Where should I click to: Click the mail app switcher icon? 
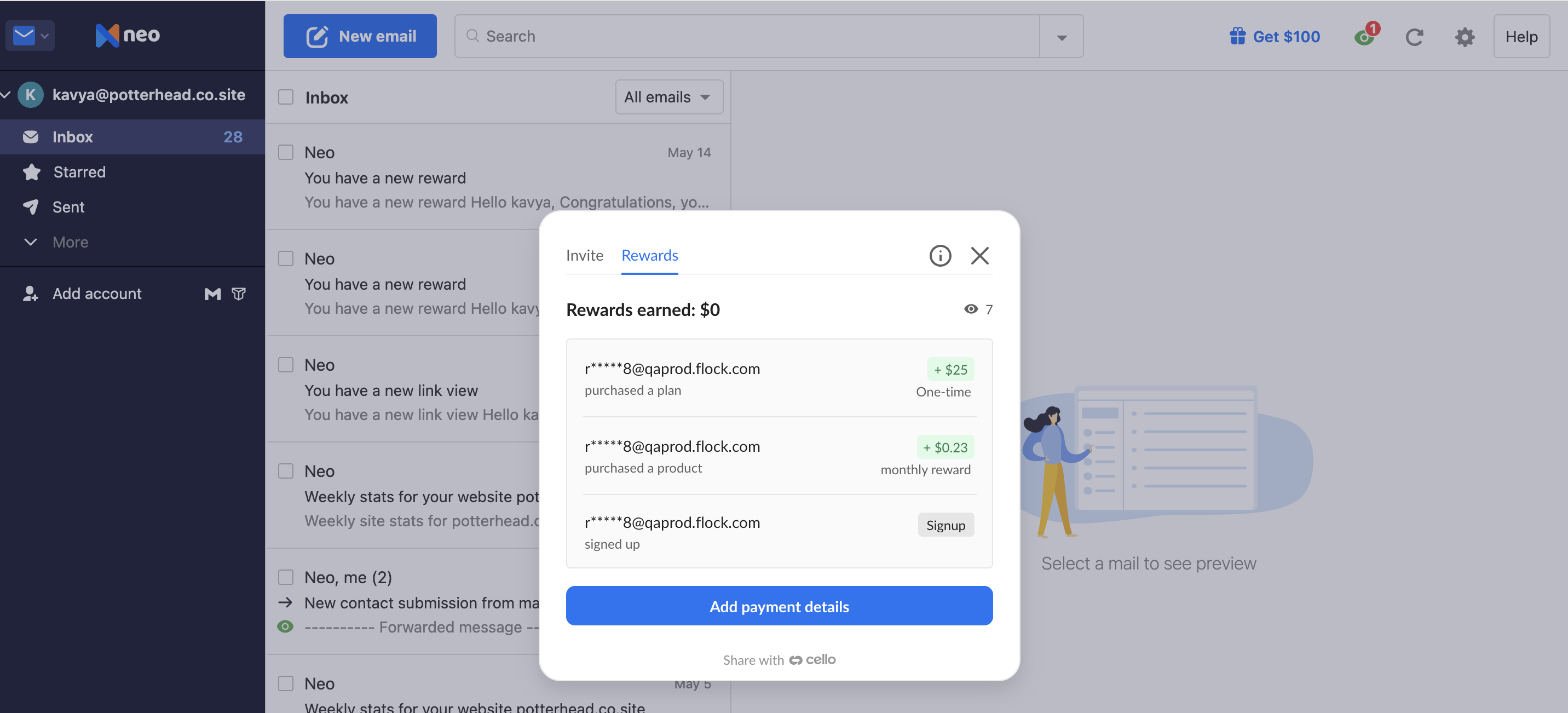coord(24,35)
